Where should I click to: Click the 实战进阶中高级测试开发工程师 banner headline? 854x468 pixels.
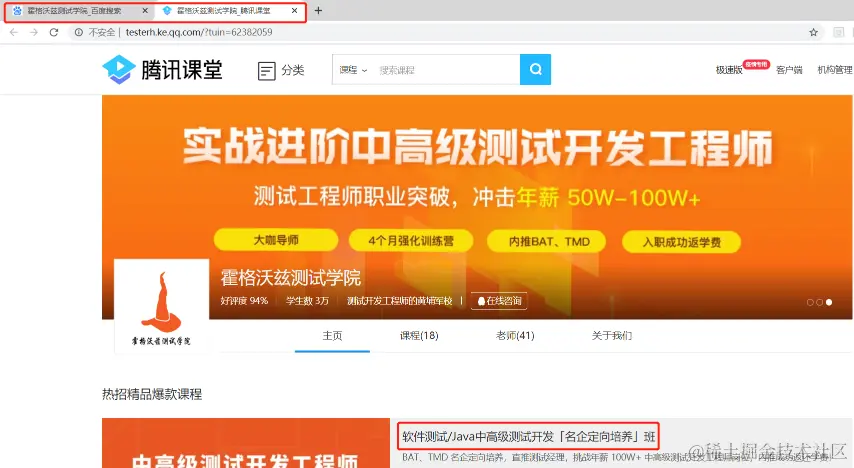(477, 148)
